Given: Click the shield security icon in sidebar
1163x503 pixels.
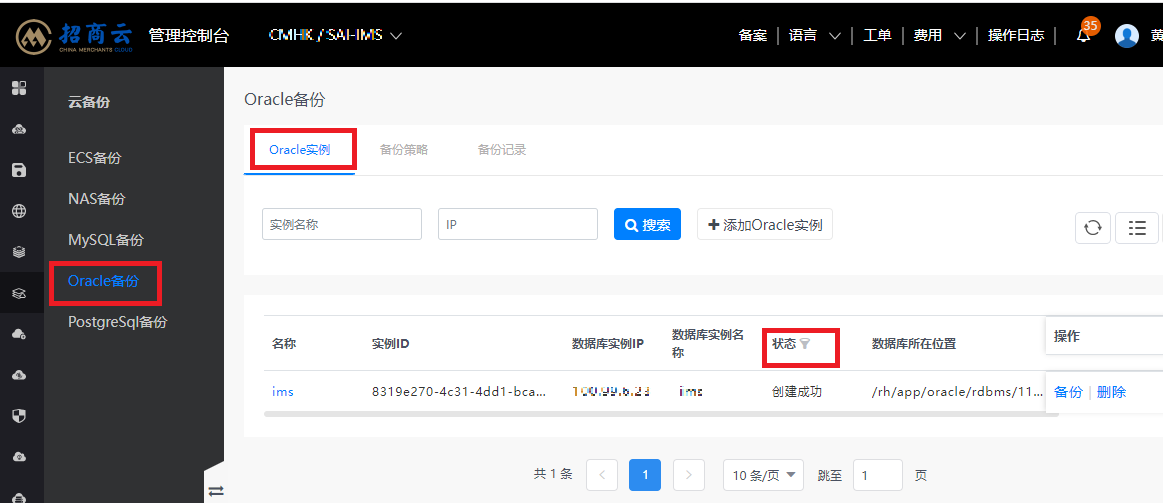Looking at the screenshot, I should (19, 415).
